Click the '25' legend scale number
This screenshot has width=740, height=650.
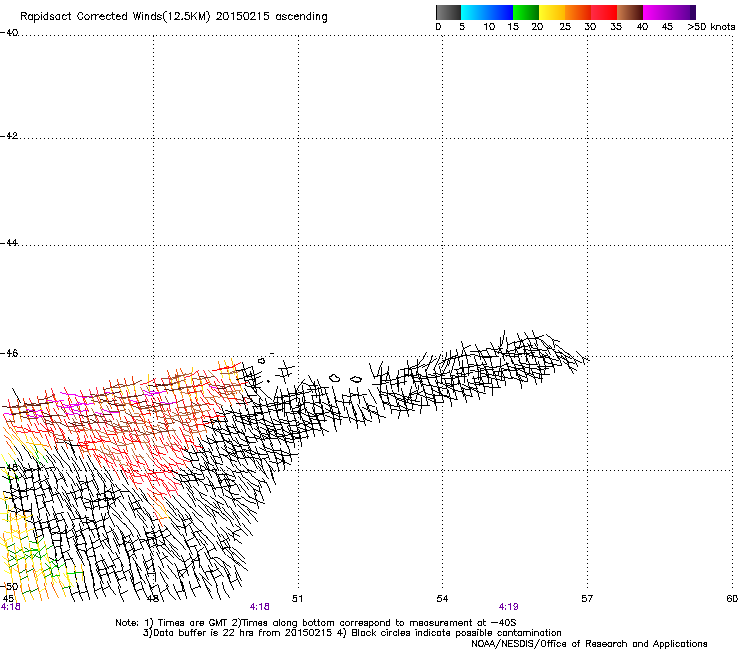point(565,27)
